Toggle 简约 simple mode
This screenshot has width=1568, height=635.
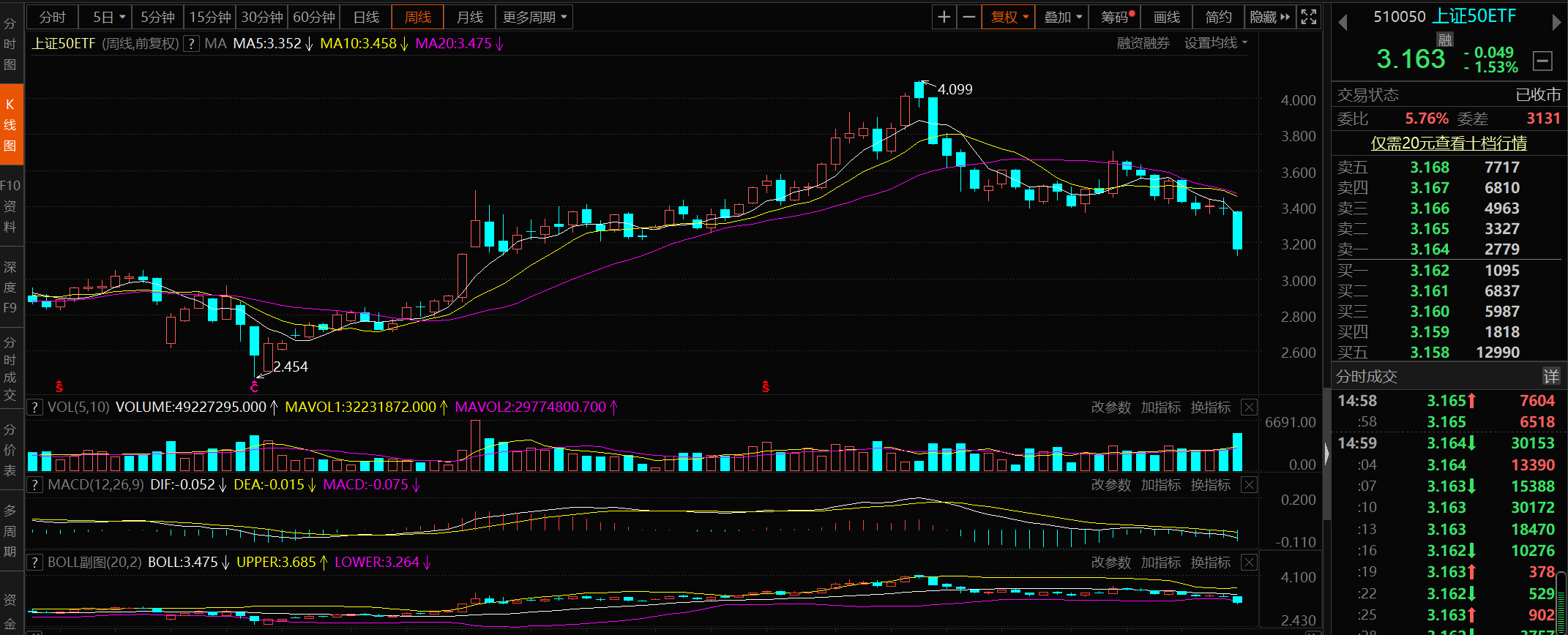tap(1219, 17)
